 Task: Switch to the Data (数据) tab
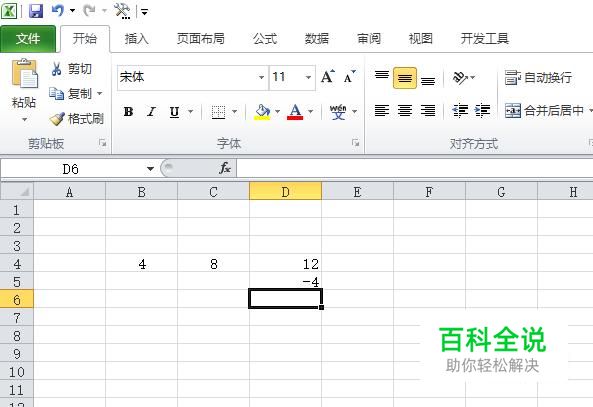click(x=317, y=39)
